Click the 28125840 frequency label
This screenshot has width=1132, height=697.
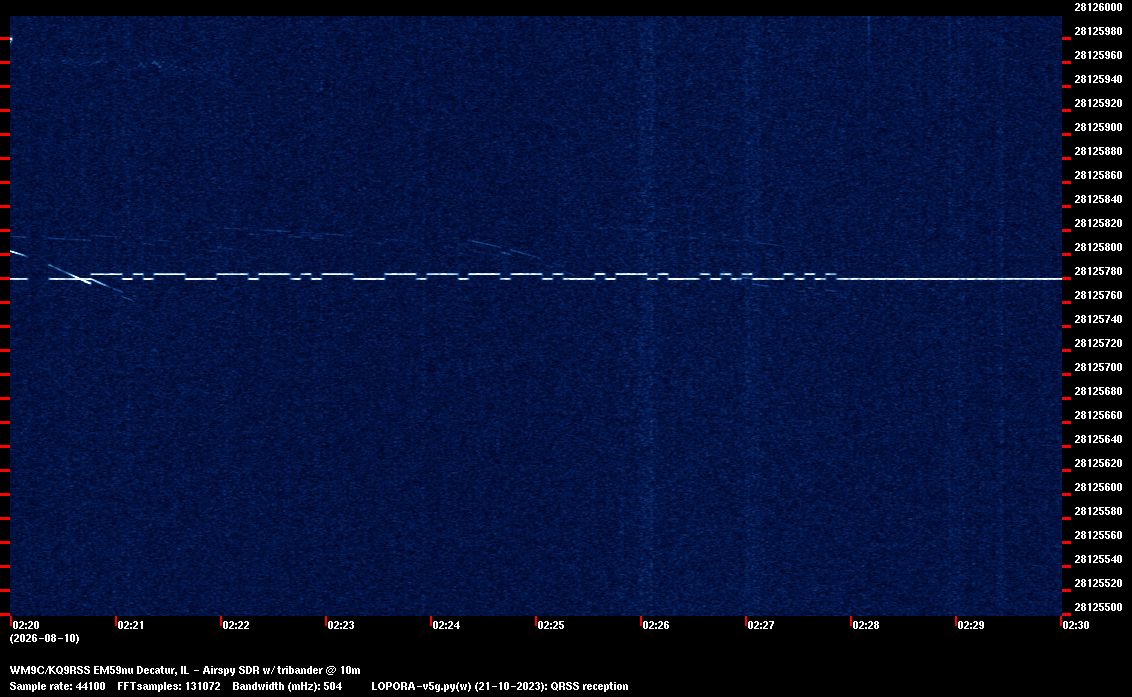point(1098,199)
